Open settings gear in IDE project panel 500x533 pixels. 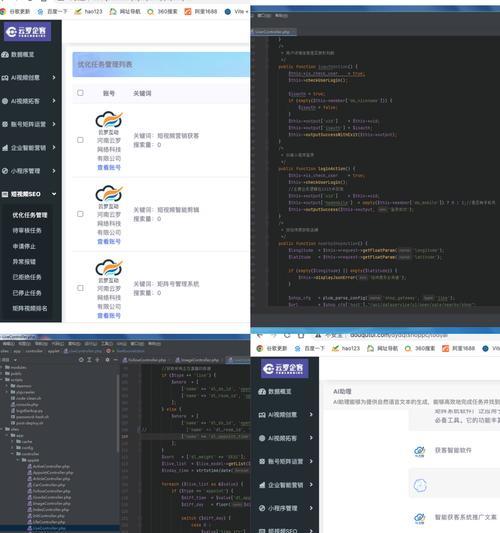tap(107, 360)
